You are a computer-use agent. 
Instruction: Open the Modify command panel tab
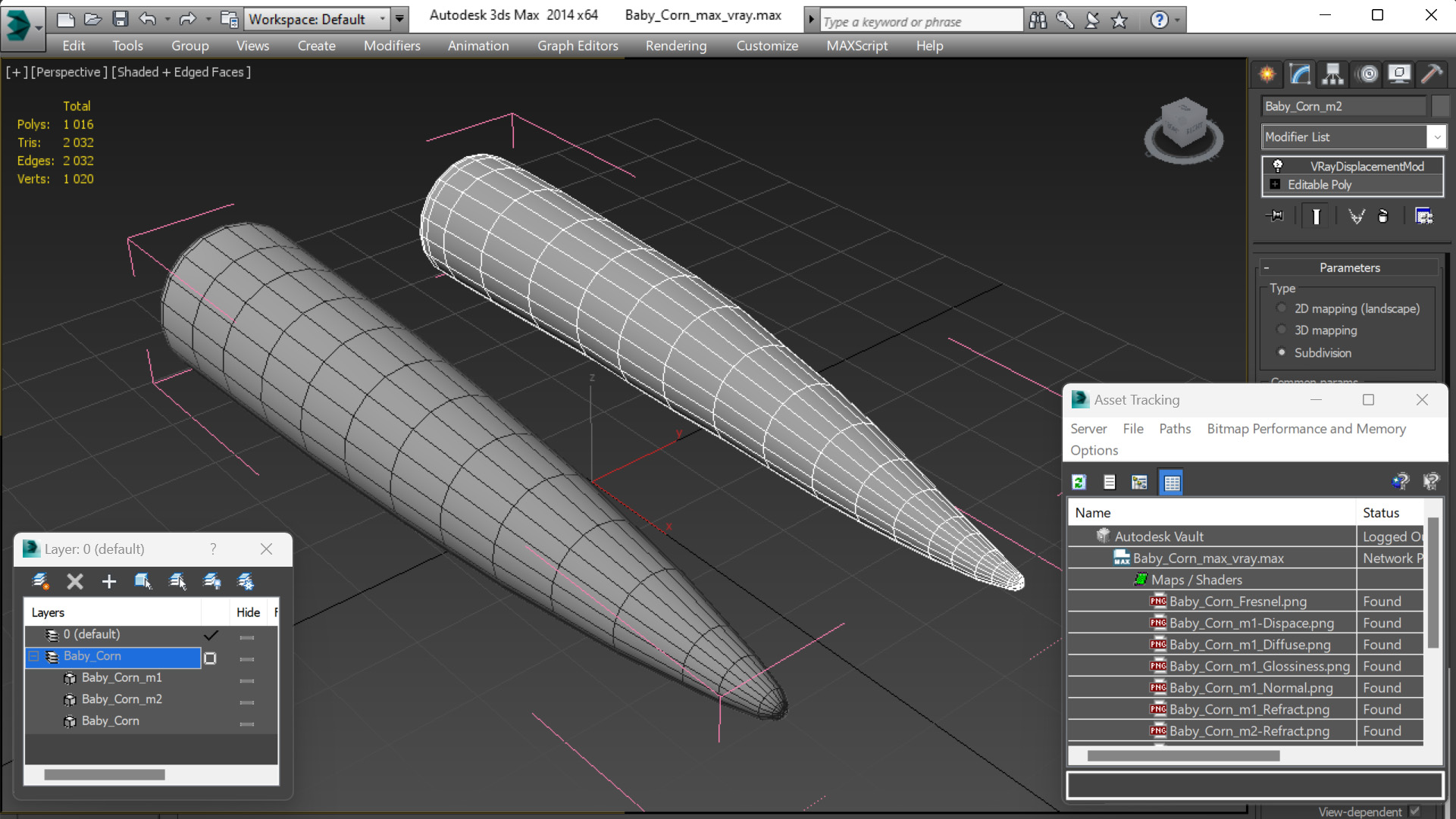[x=1300, y=73]
